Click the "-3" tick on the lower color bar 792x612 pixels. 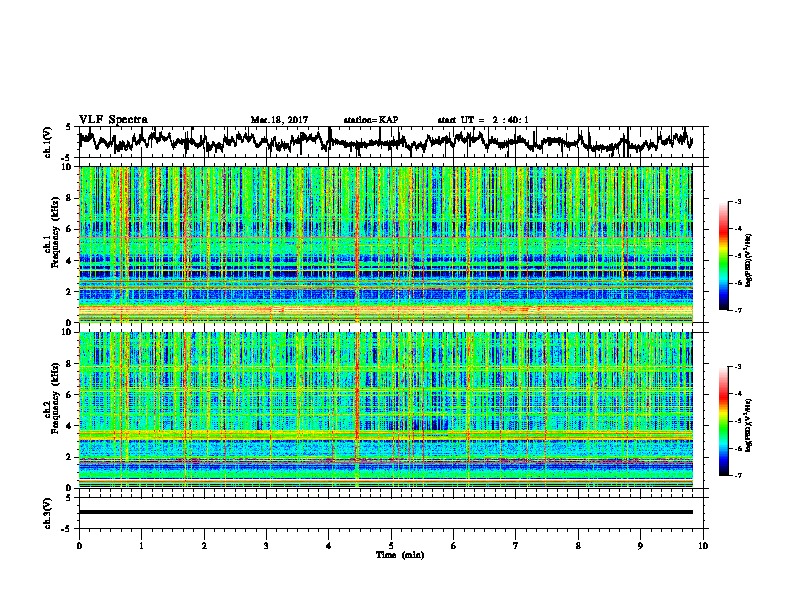click(x=737, y=367)
